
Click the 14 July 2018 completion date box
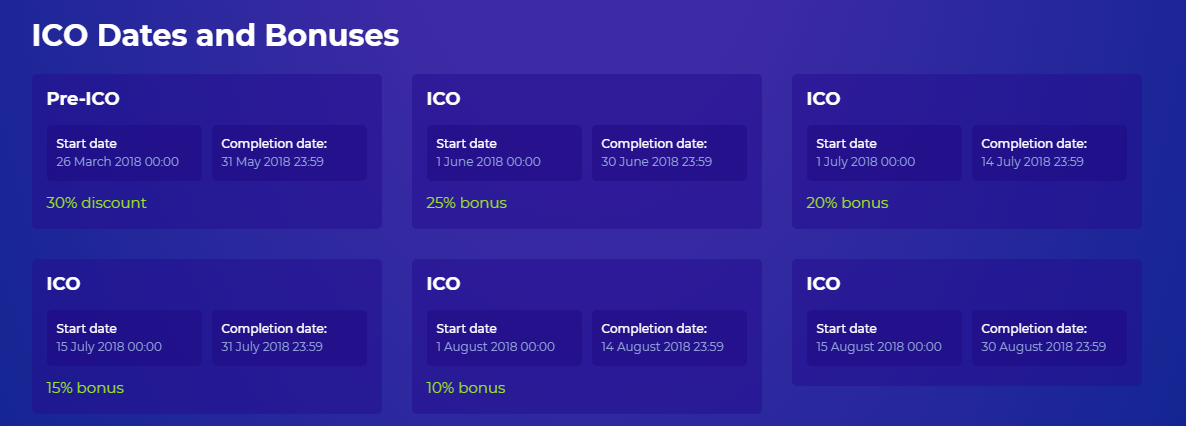(1049, 153)
